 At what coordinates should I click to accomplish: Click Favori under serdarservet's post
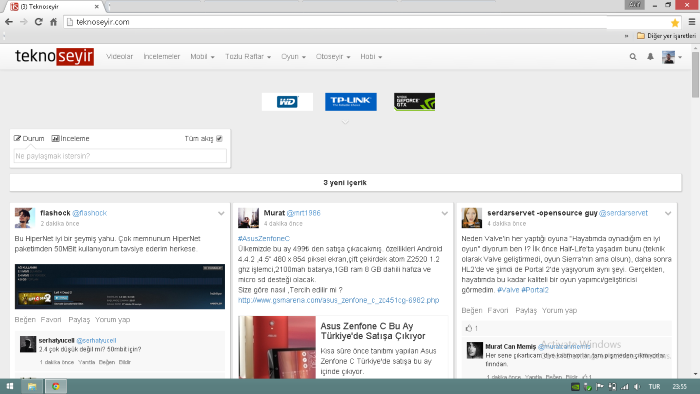coord(498,311)
